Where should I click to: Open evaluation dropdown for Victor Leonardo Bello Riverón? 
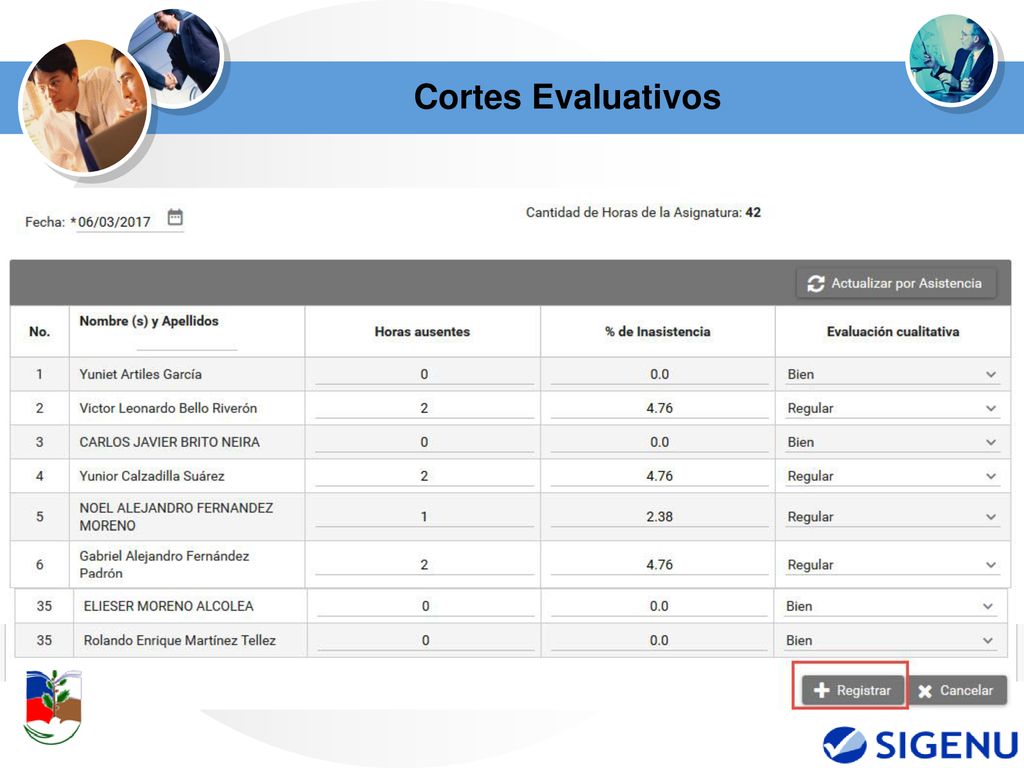pos(892,408)
